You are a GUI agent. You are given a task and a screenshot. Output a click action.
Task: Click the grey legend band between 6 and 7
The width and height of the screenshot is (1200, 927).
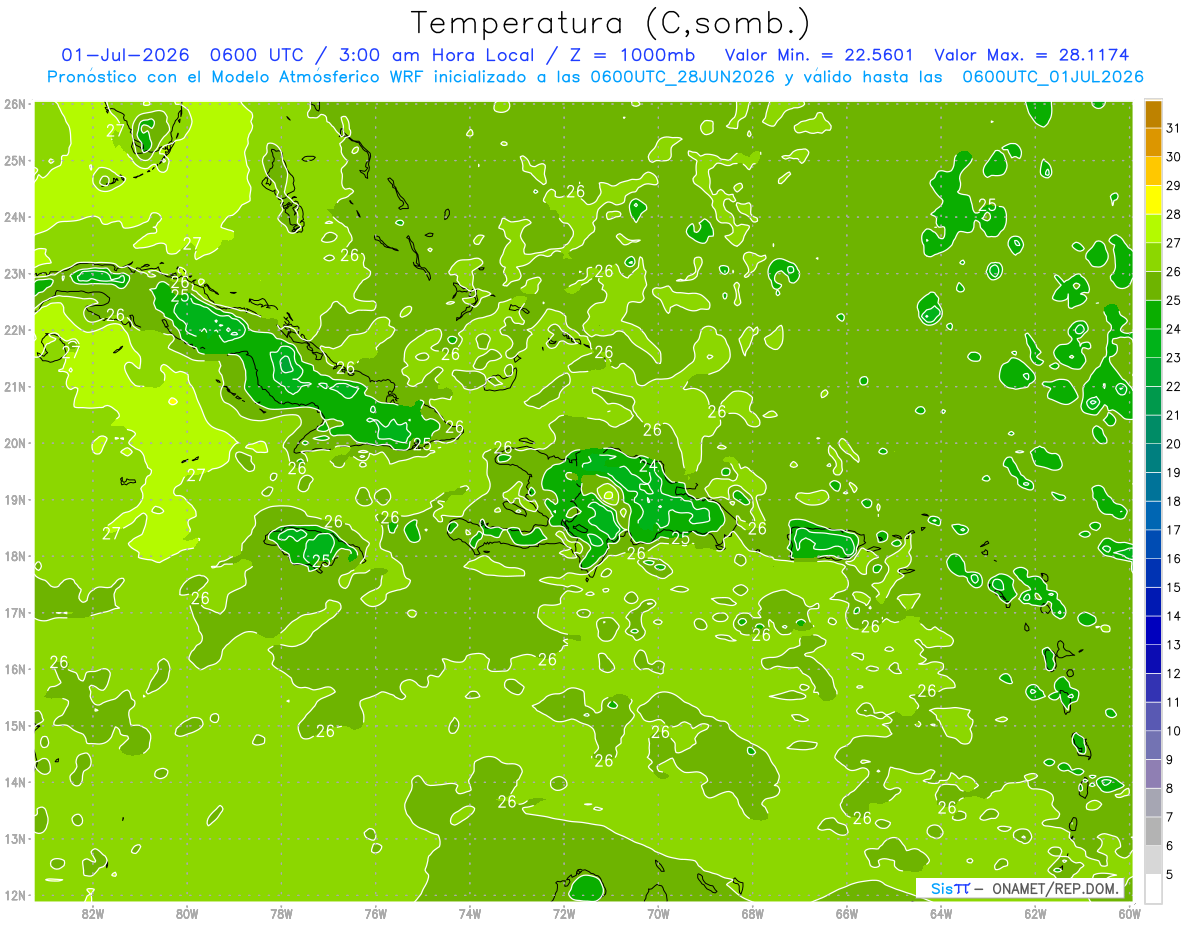coord(1153,831)
